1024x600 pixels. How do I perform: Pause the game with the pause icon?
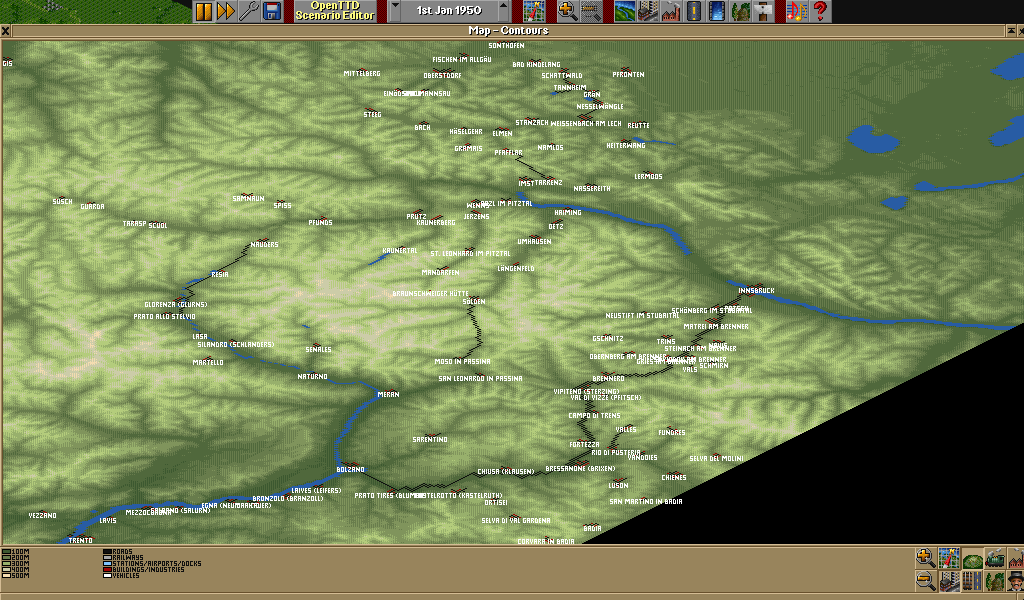pyautogui.click(x=204, y=11)
